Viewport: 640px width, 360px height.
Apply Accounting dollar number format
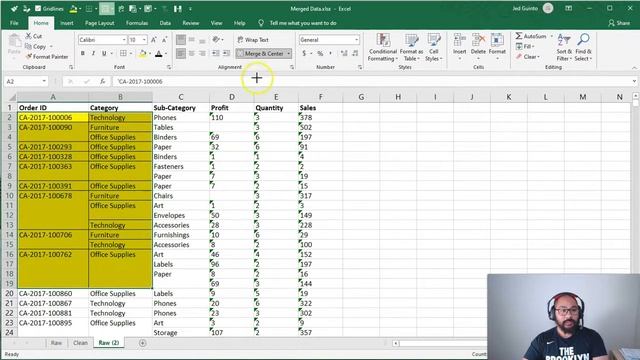tap(304, 53)
